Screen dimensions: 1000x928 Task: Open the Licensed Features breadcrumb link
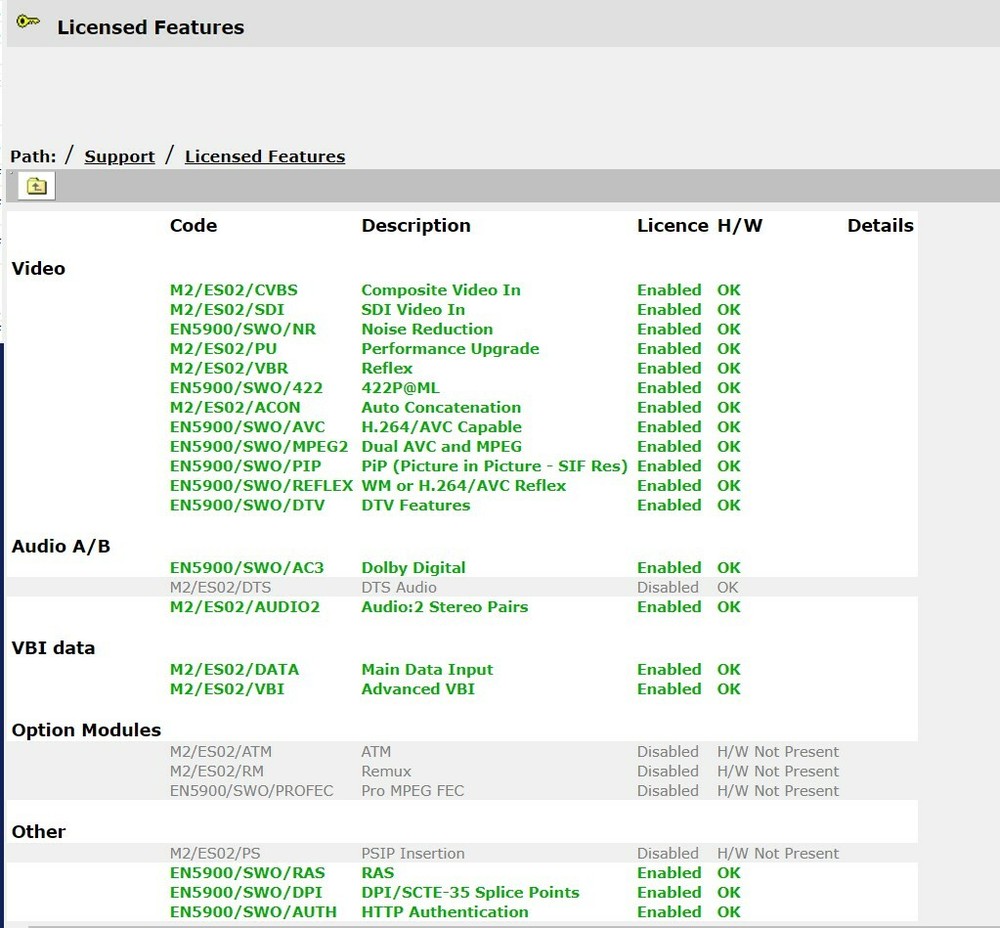(x=265, y=156)
